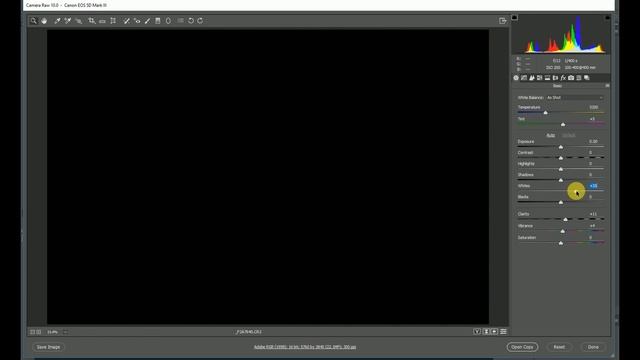Image resolution: width=640 pixels, height=360 pixels.
Task: Click the Clarity value field
Action: (x=593, y=214)
